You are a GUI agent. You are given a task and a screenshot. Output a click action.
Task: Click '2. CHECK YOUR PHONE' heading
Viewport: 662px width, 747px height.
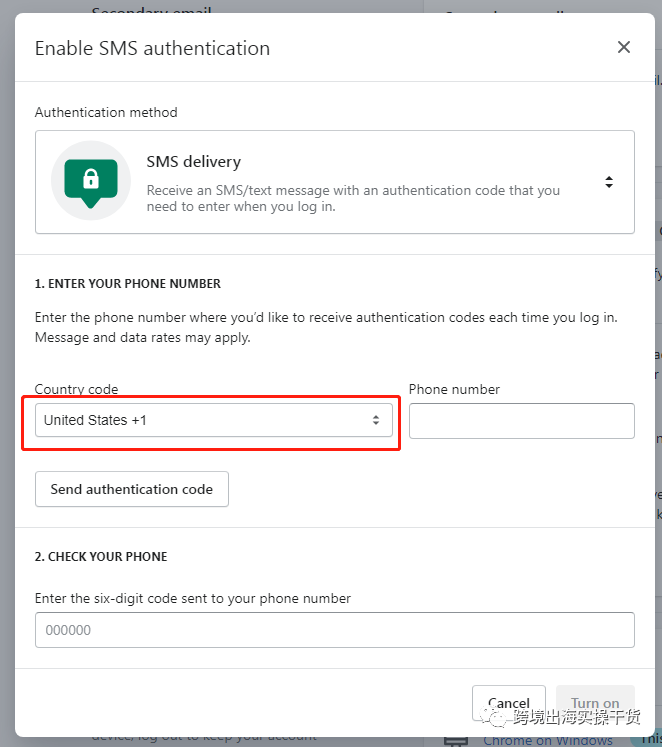101,556
